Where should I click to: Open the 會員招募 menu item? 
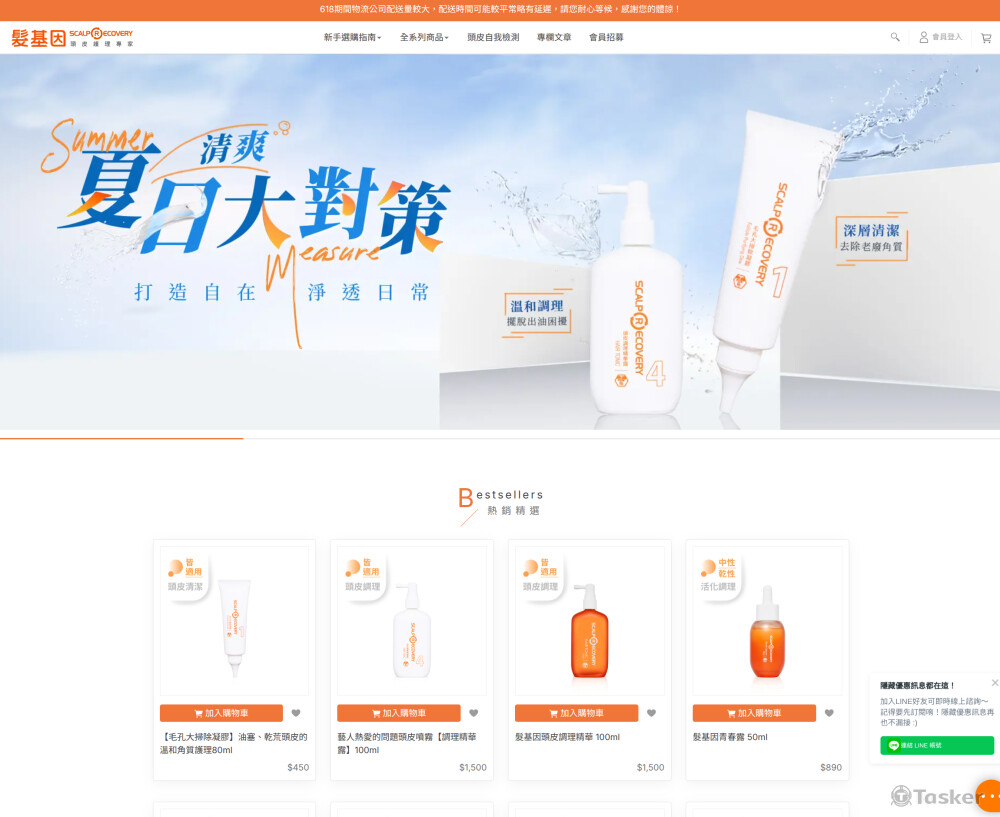[x=606, y=37]
